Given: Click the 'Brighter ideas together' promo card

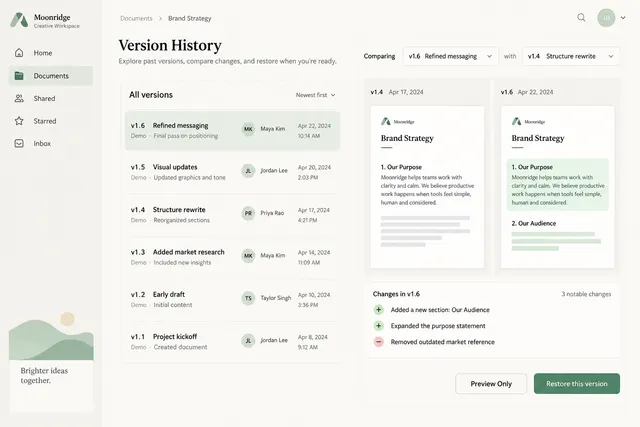Looking at the screenshot, I should pyautogui.click(x=51, y=363).
